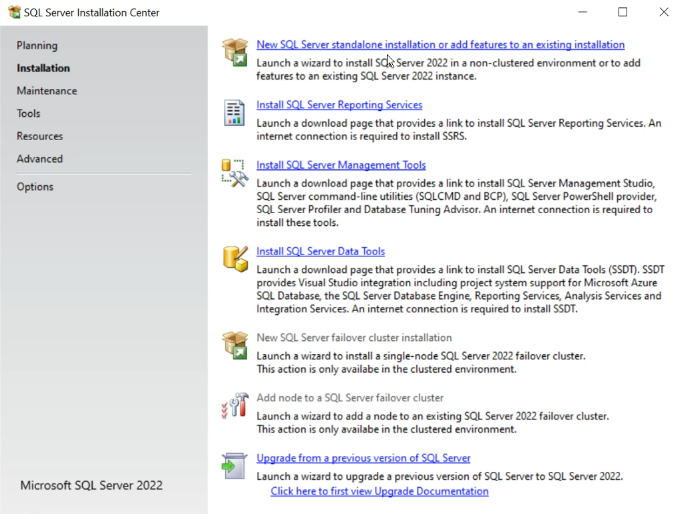Open Install SQL Server Management Tools link
This screenshot has width=682, height=514.
[x=341, y=165]
